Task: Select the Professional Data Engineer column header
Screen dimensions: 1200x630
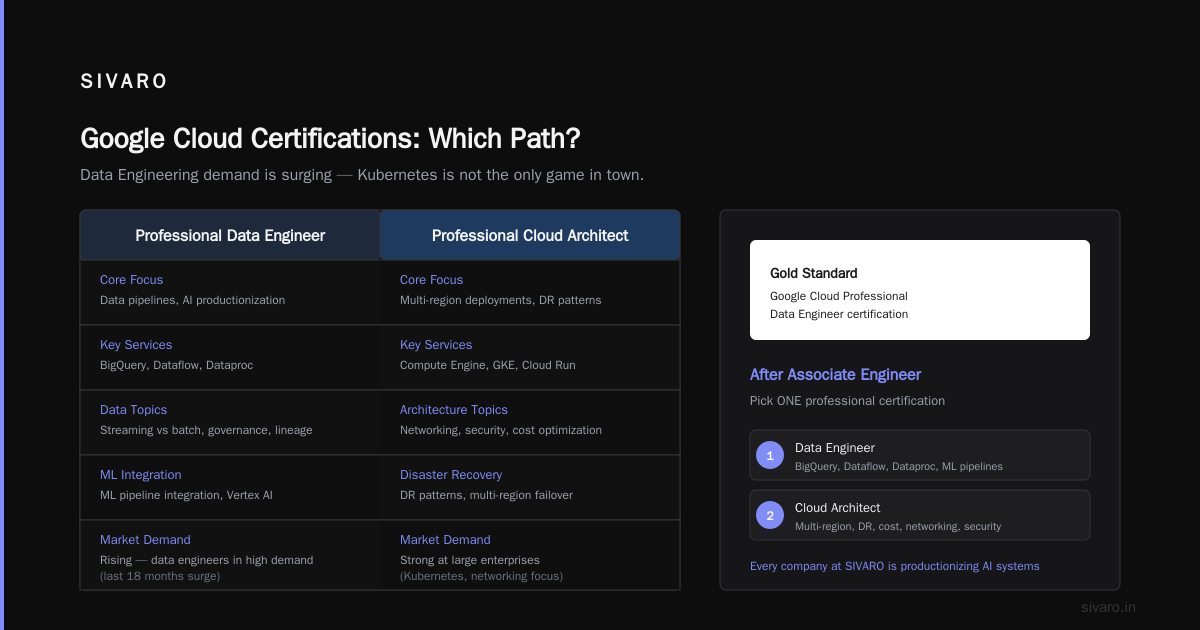Action: (230, 236)
